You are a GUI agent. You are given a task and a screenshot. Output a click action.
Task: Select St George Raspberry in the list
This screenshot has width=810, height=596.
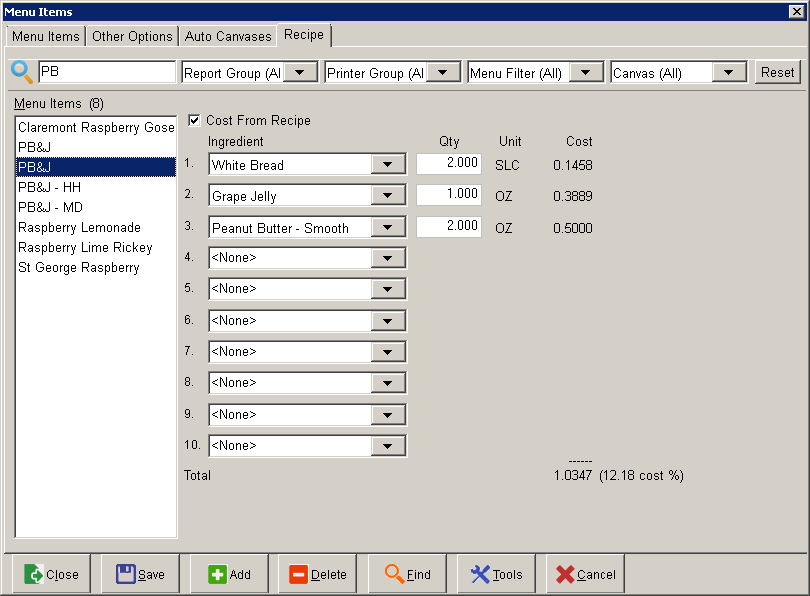click(96, 268)
